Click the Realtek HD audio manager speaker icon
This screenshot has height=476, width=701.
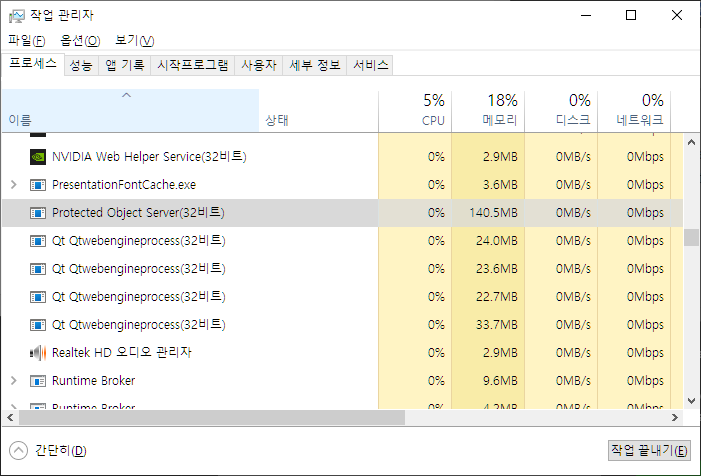pyautogui.click(x=38, y=353)
